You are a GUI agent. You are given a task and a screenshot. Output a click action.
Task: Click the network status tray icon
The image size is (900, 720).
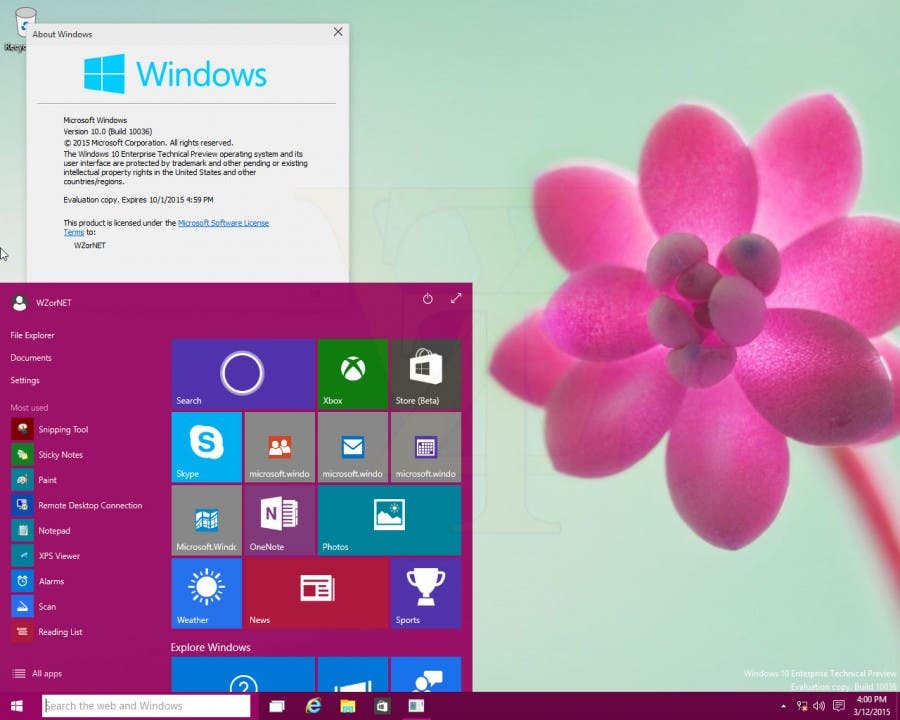pos(802,706)
